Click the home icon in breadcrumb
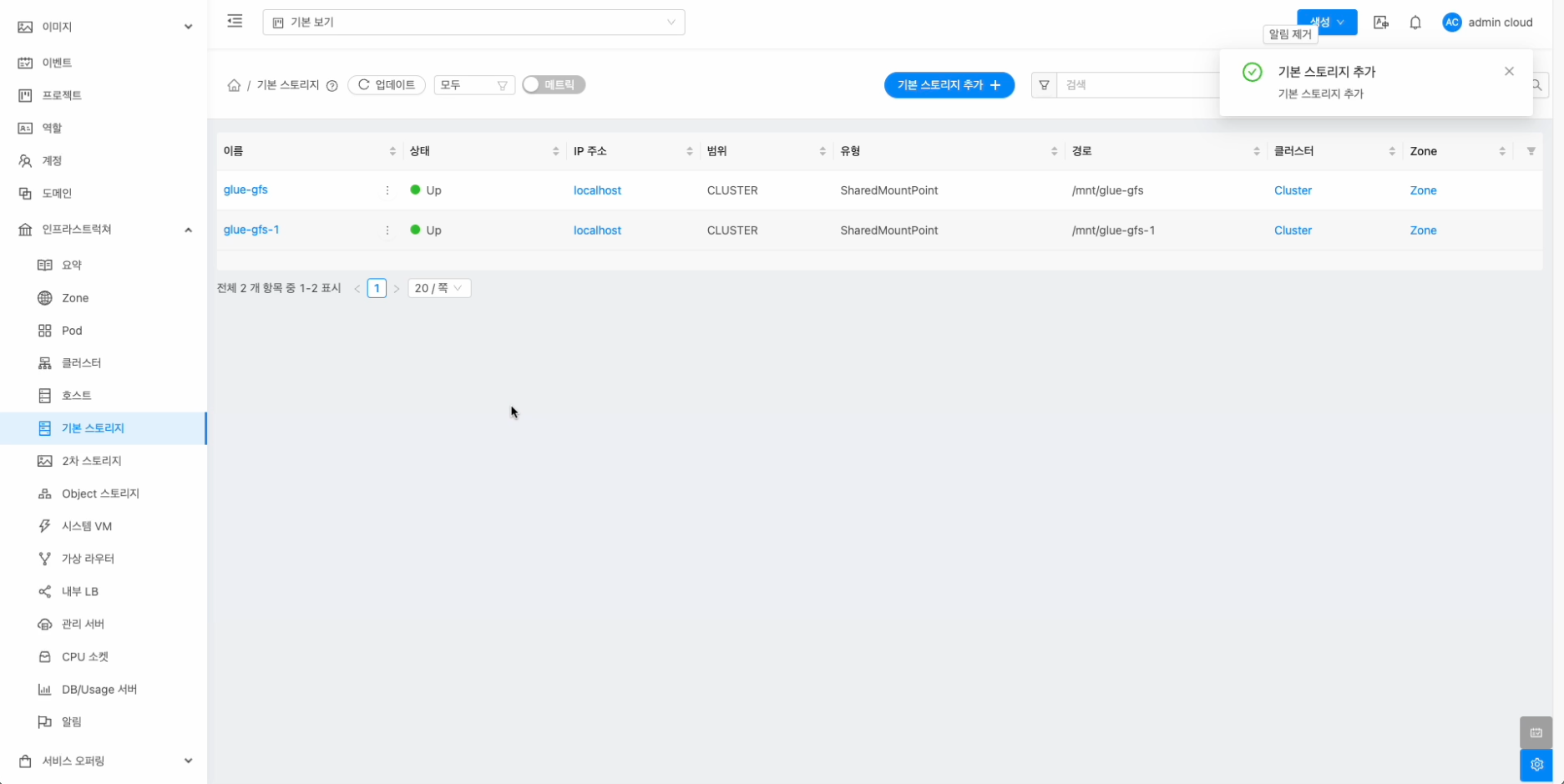 (x=234, y=85)
